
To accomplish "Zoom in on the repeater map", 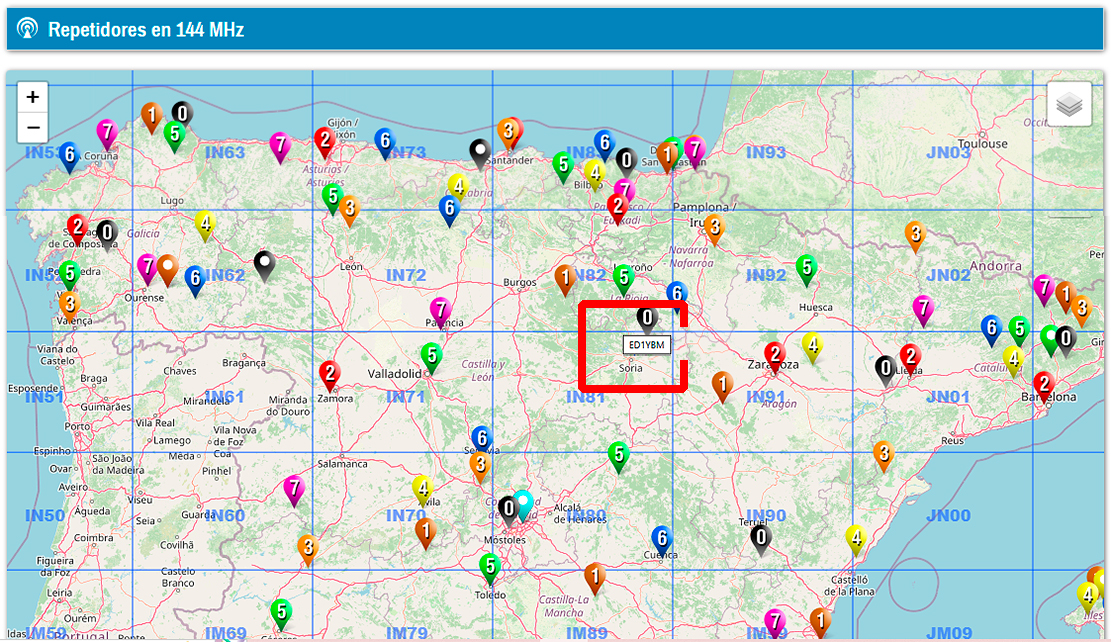I will (33, 97).
